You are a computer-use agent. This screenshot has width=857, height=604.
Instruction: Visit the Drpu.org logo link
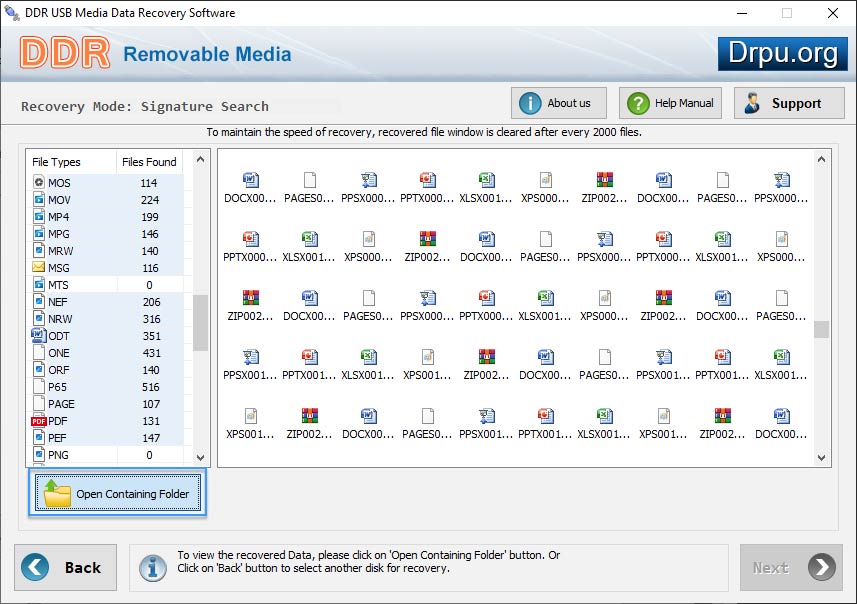(783, 54)
